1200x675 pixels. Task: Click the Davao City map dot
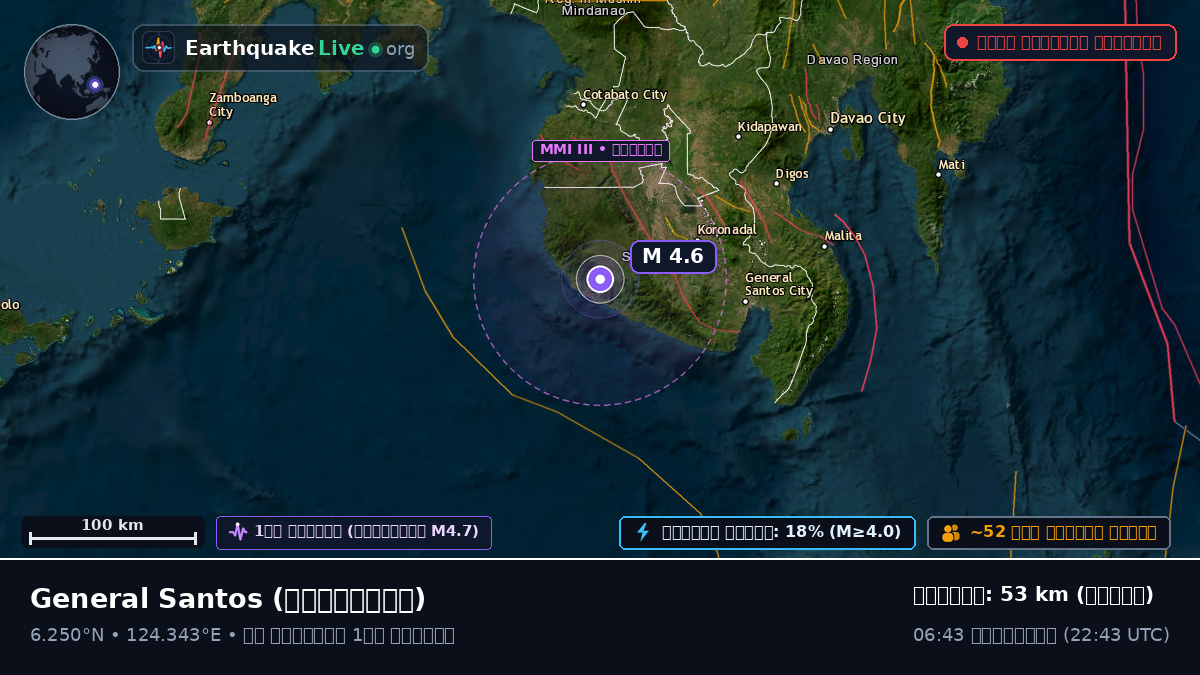830,129
